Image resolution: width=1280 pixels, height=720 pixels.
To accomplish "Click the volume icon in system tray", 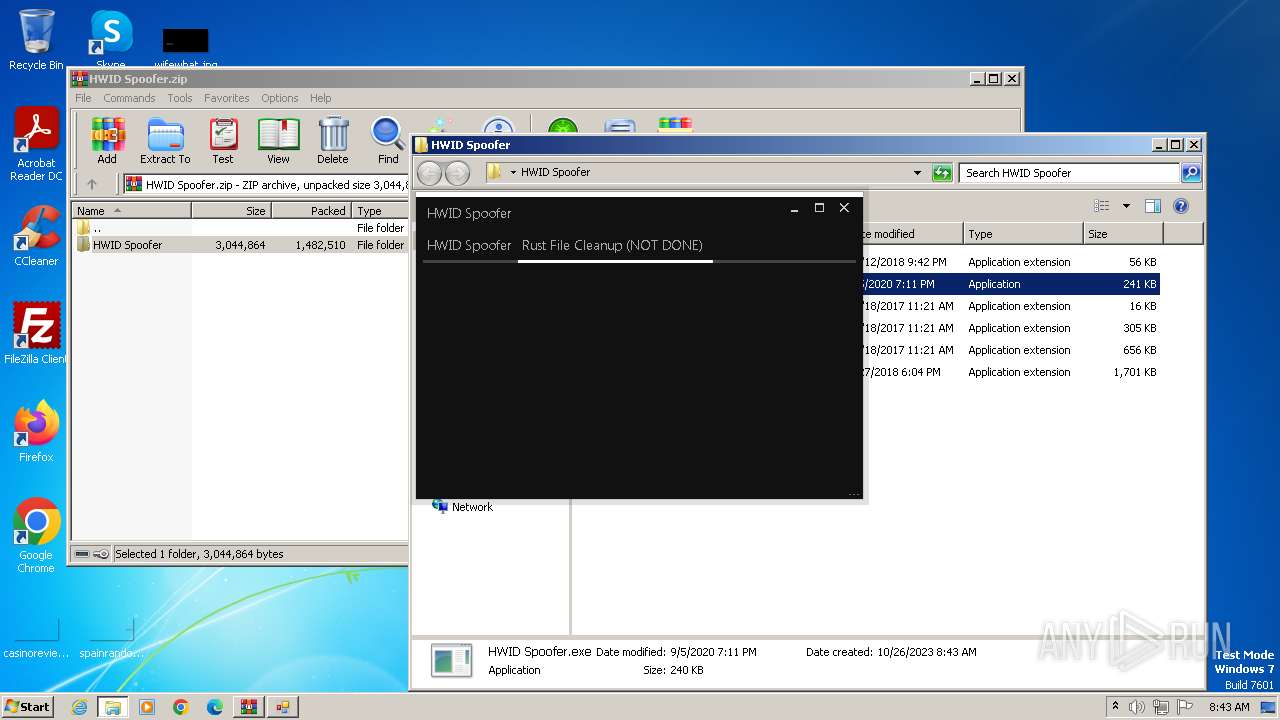I will pyautogui.click(x=1137, y=707).
